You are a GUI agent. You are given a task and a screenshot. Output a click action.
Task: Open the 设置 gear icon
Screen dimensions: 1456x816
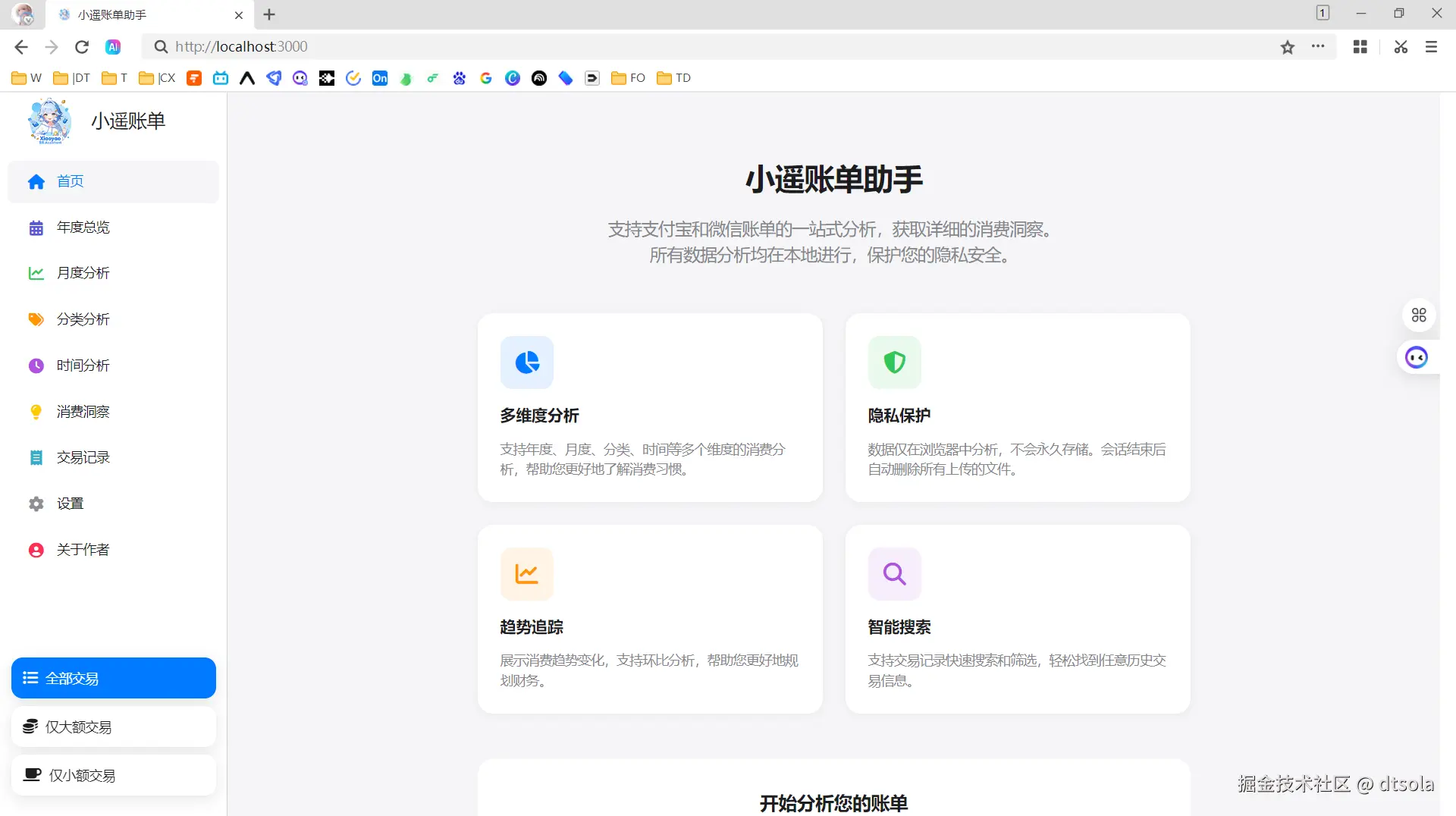(x=36, y=504)
